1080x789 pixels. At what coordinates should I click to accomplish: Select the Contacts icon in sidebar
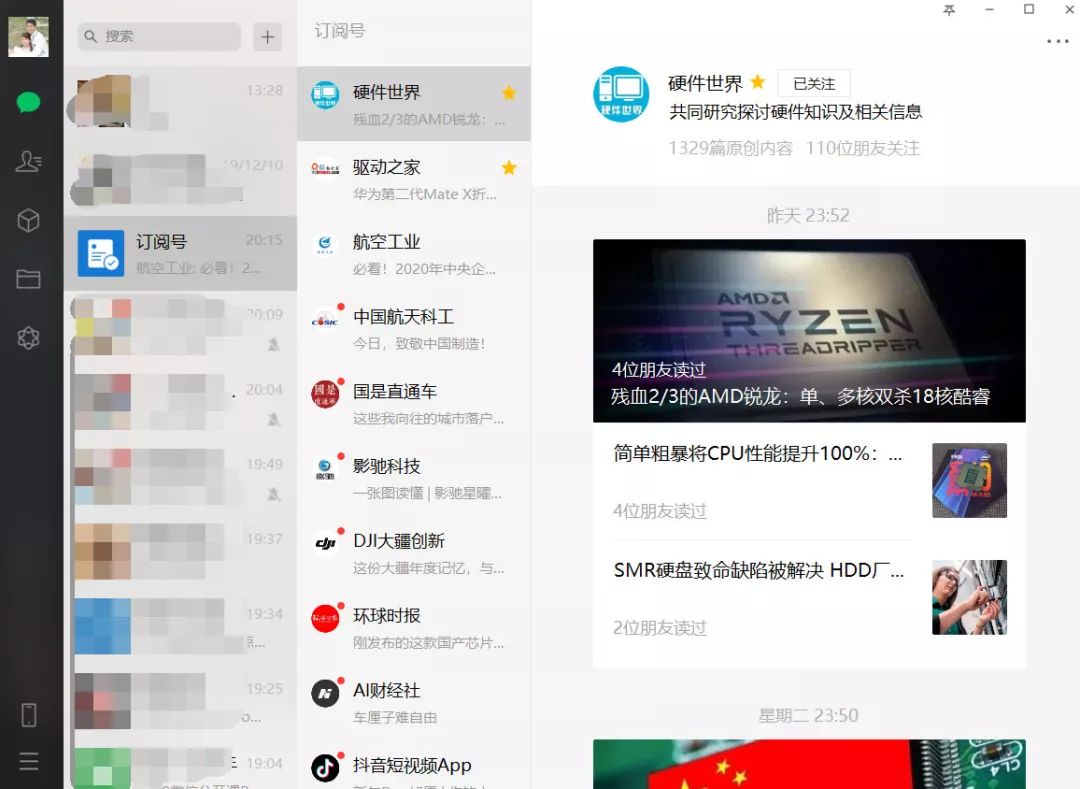[27, 161]
